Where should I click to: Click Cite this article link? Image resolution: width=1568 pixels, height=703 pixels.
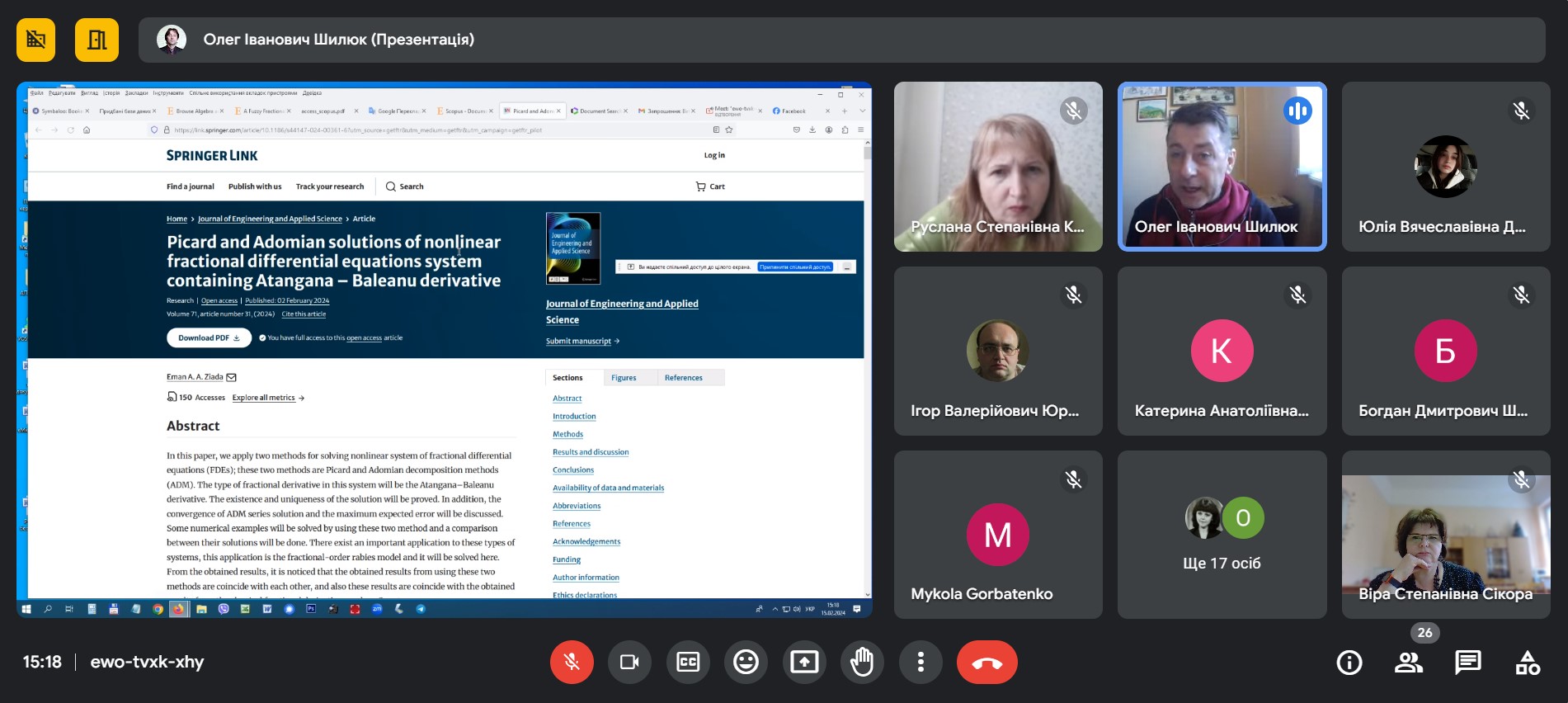pos(304,314)
